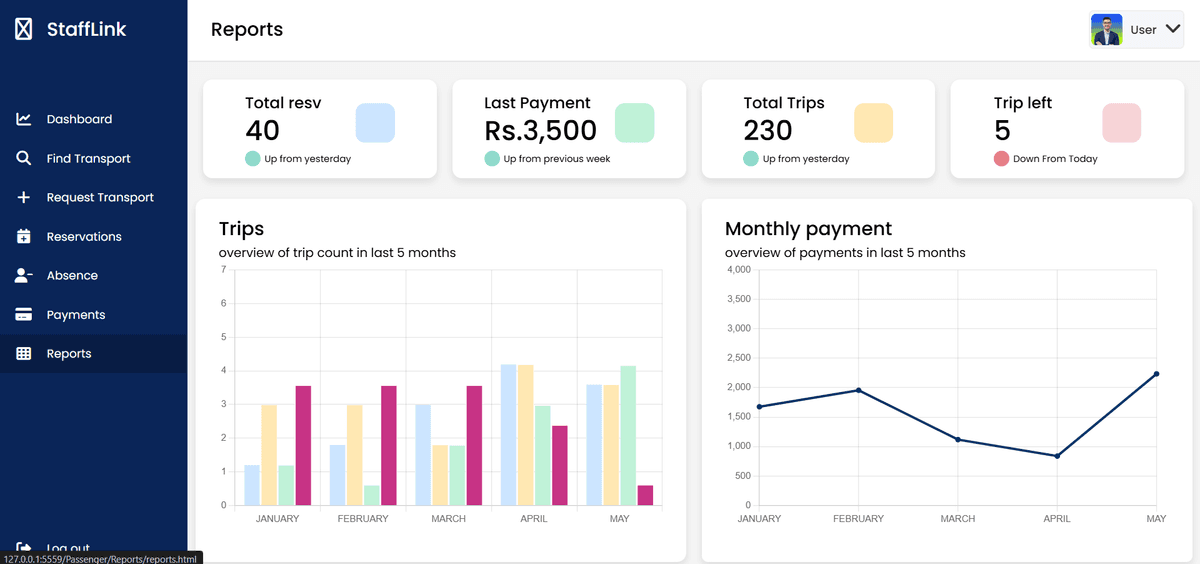Screen dimensions: 1200x564
Task: Click the magenta January bar in Trips chart
Action: 303,446
